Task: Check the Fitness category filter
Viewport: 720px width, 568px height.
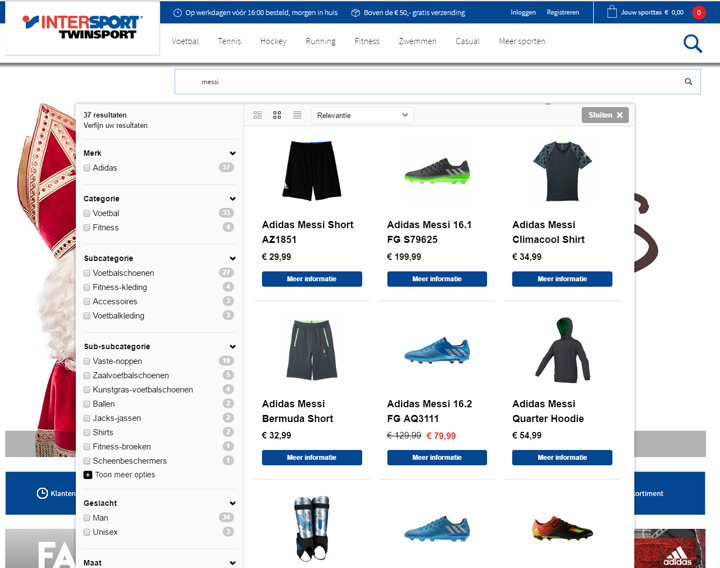Action: (x=87, y=228)
